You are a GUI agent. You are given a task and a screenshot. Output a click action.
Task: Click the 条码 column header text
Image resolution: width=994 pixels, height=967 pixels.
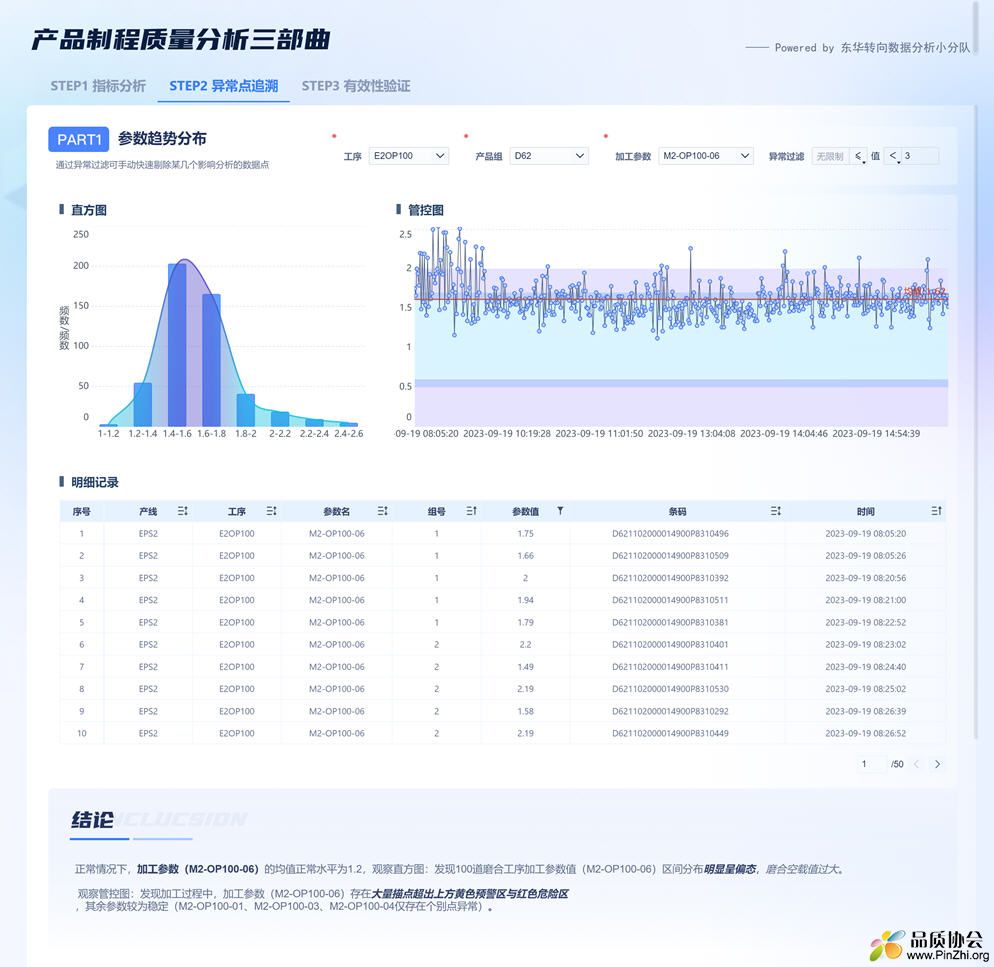(x=677, y=512)
